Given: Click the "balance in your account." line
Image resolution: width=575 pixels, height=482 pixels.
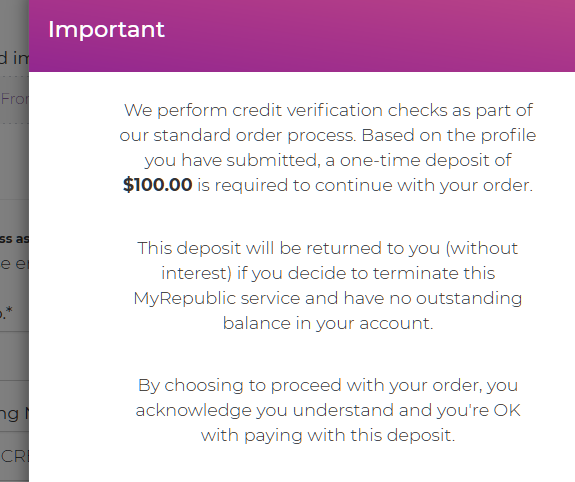Looking at the screenshot, I should click(328, 323).
